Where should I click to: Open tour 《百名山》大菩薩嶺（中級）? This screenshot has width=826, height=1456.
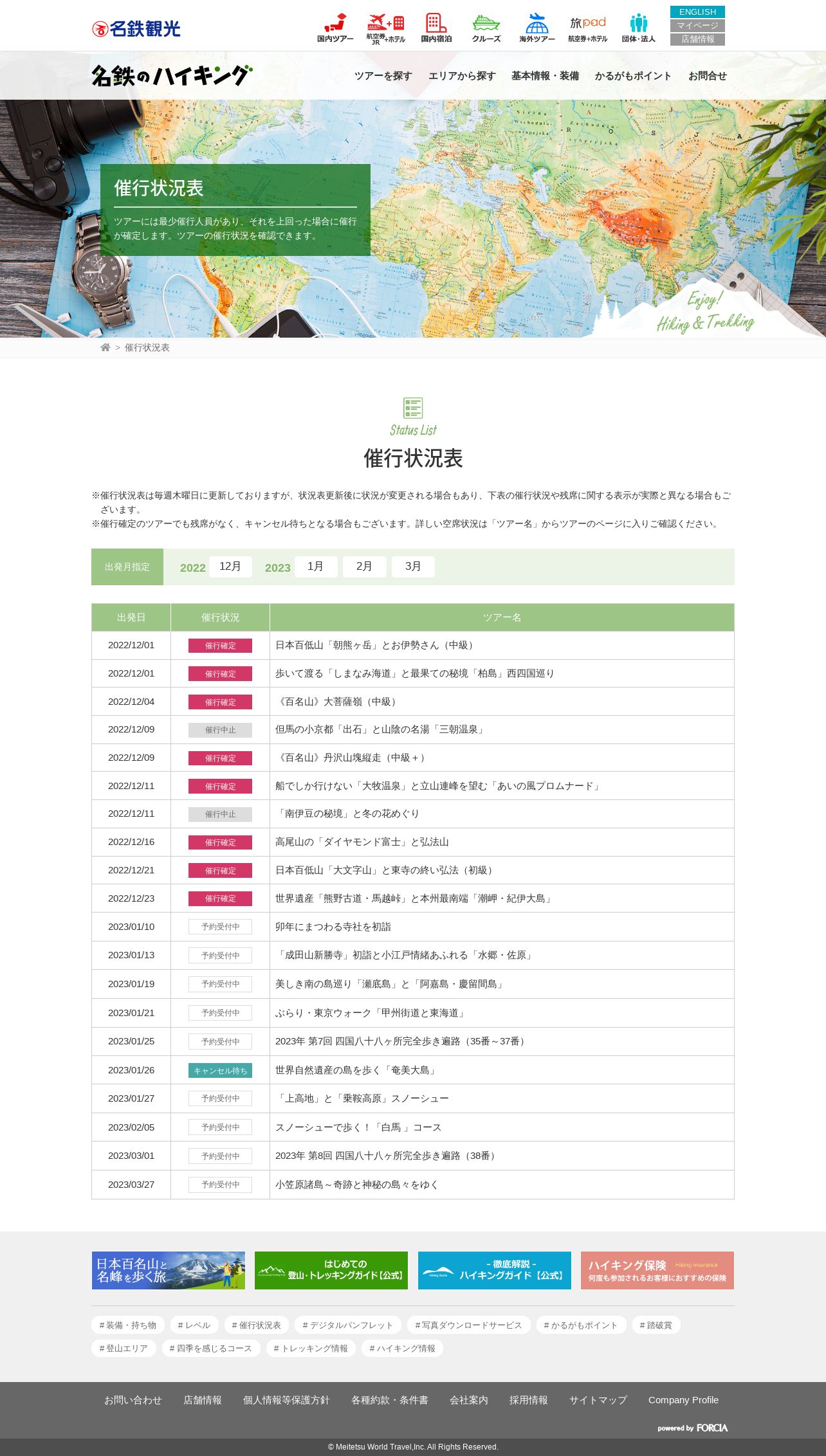pos(338,702)
